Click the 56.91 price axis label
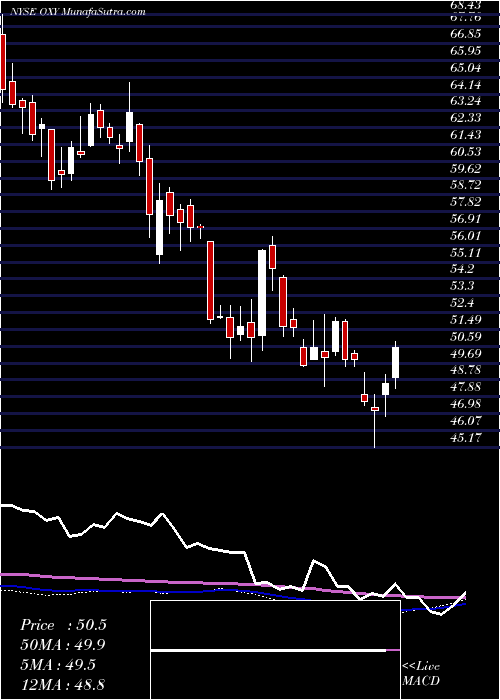 [466, 219]
